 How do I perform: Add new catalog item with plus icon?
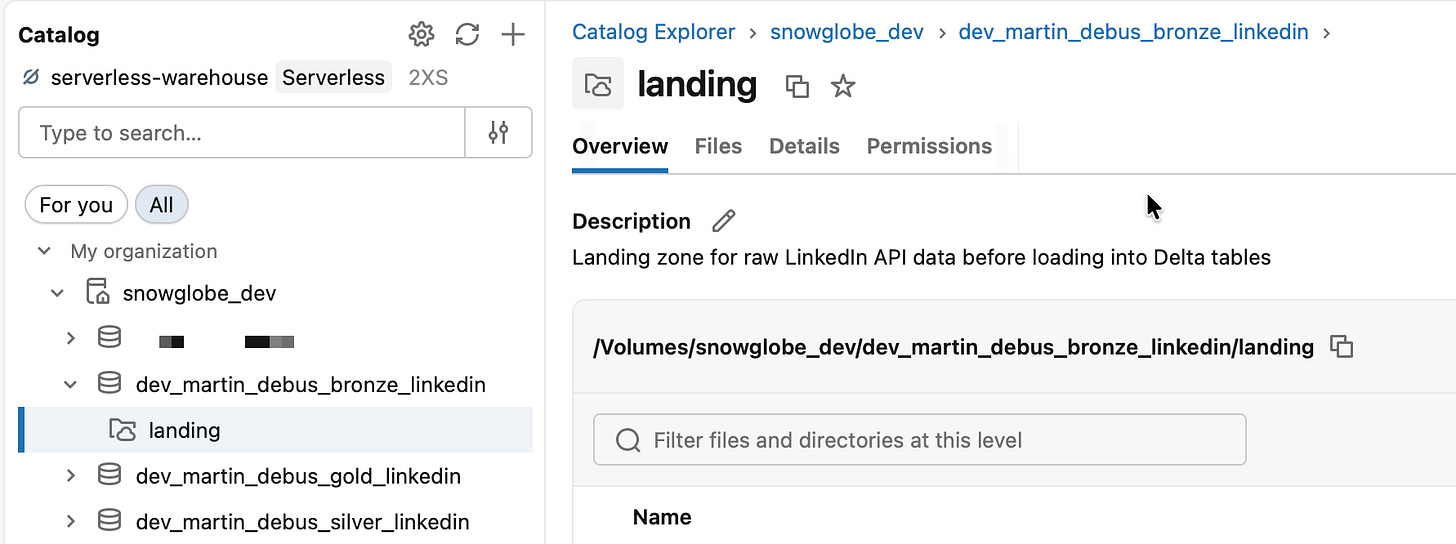point(513,35)
